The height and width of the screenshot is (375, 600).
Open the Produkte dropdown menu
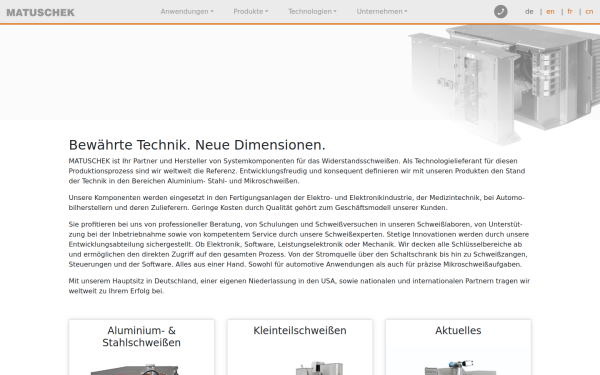coord(251,11)
